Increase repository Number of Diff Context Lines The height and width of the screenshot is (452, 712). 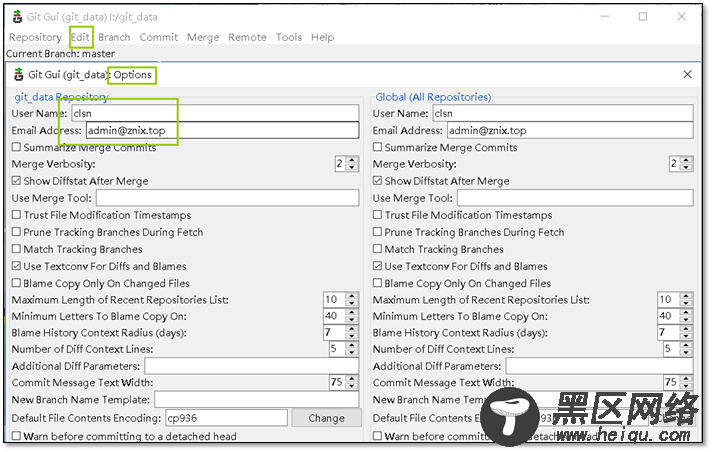click(x=352, y=345)
